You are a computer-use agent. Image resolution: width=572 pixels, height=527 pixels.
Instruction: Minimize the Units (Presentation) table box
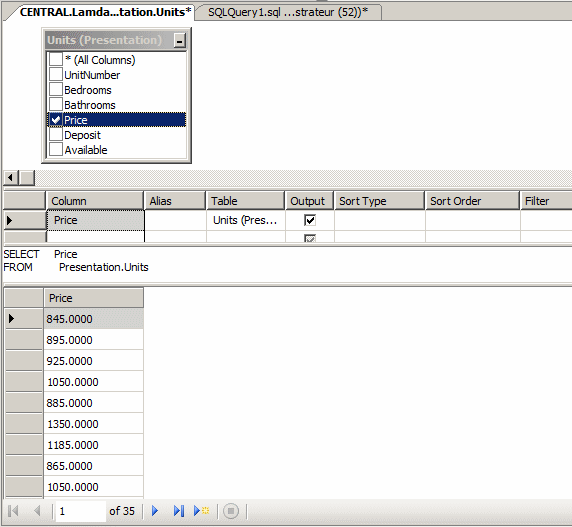[179, 40]
